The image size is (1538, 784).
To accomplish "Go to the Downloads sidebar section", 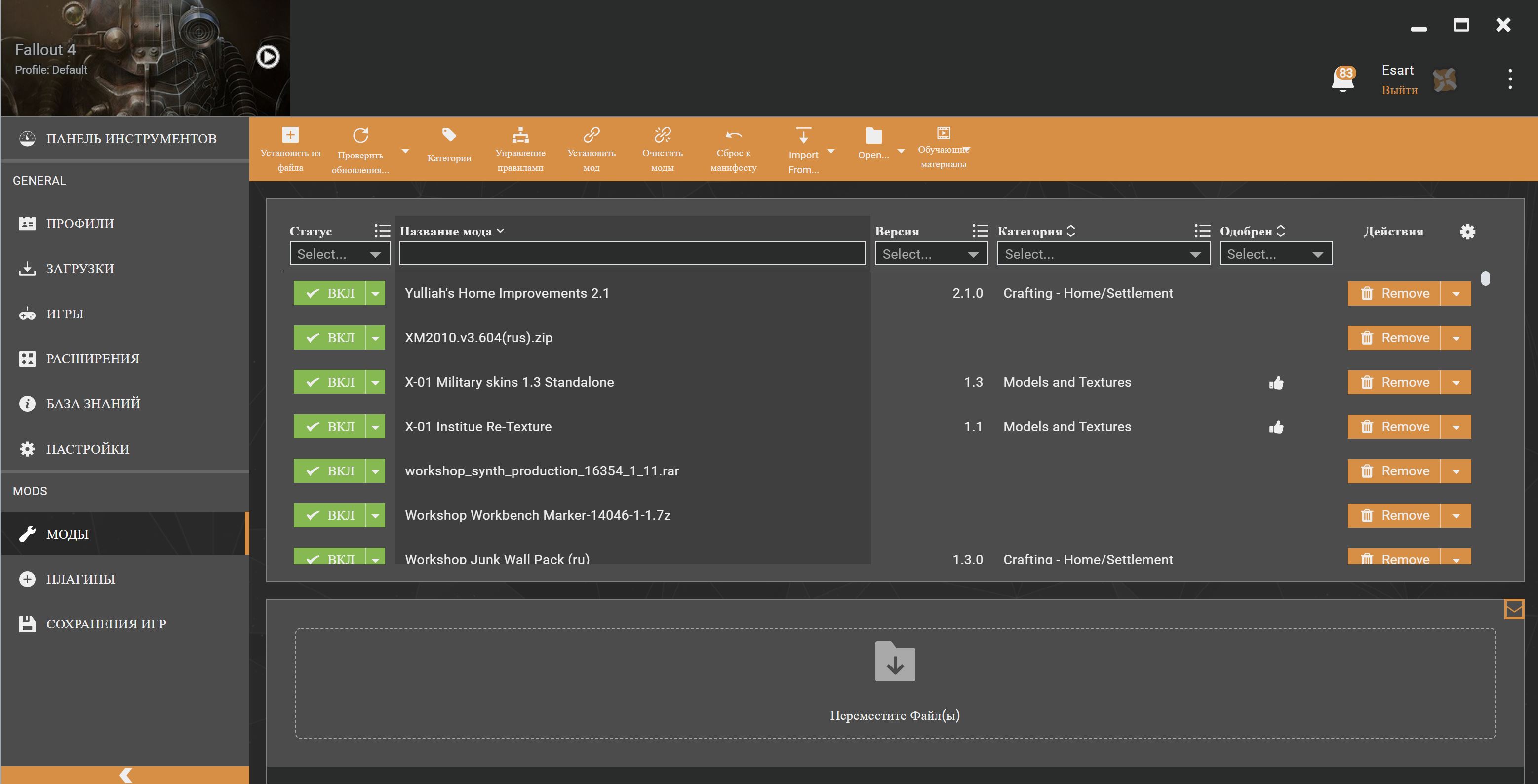I will (80, 268).
